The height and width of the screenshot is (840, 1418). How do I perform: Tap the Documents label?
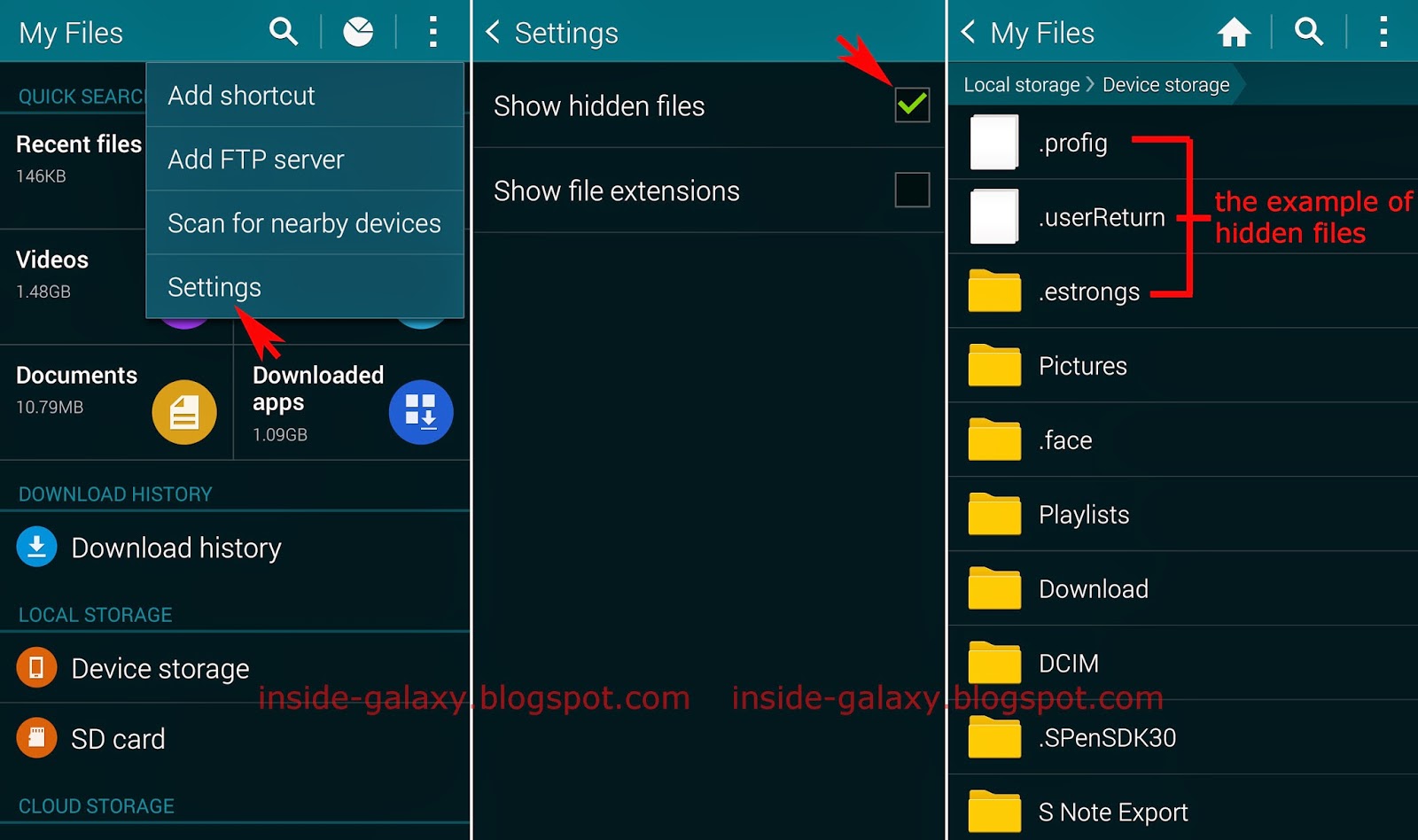76,376
